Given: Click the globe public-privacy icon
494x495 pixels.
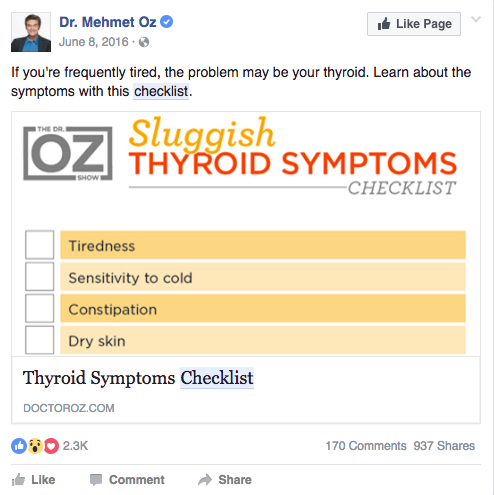Looking at the screenshot, I should click(x=144, y=42).
